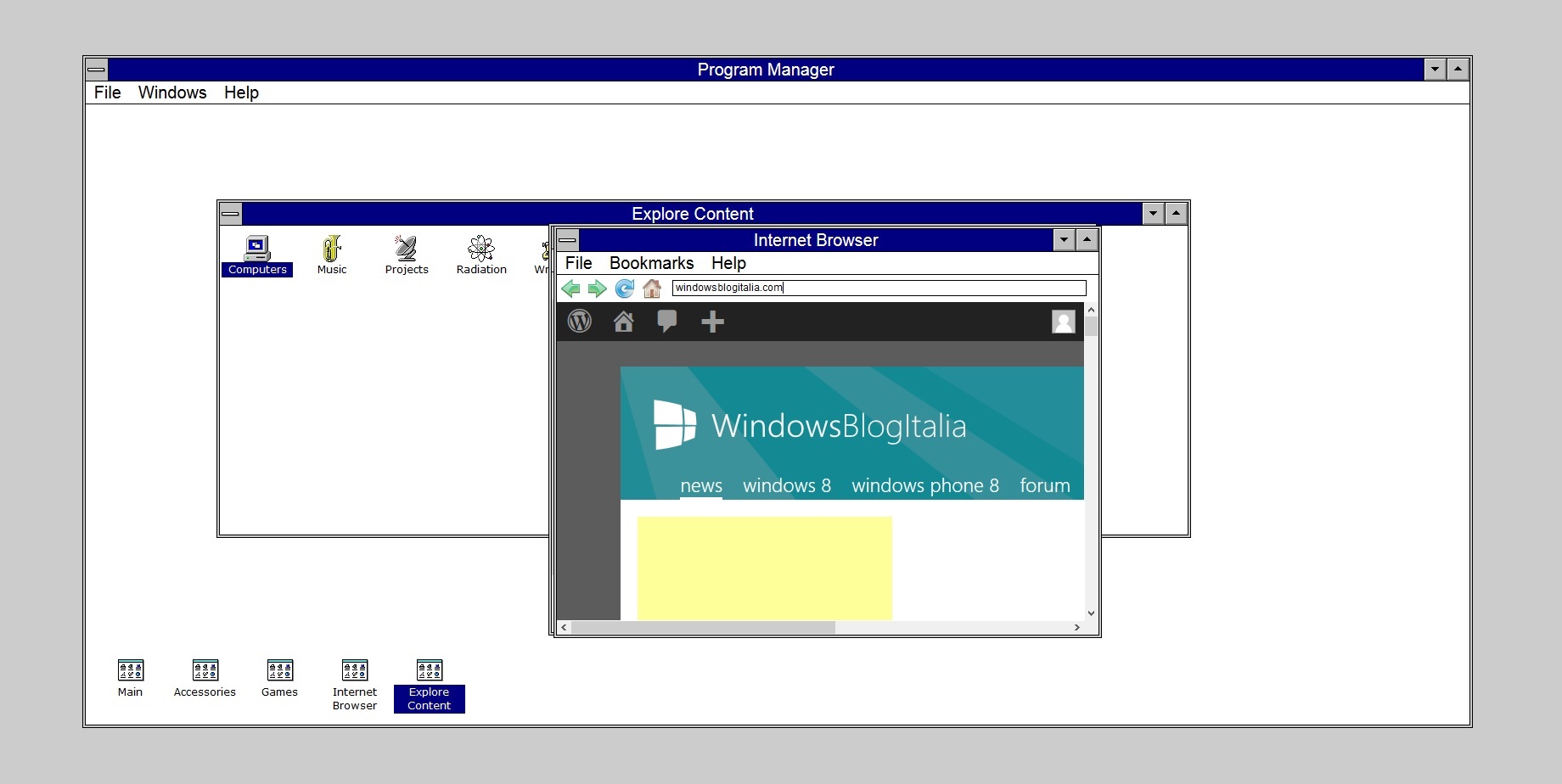Image resolution: width=1562 pixels, height=784 pixels.
Task: Open Internet Browser File menu
Action: [x=579, y=263]
